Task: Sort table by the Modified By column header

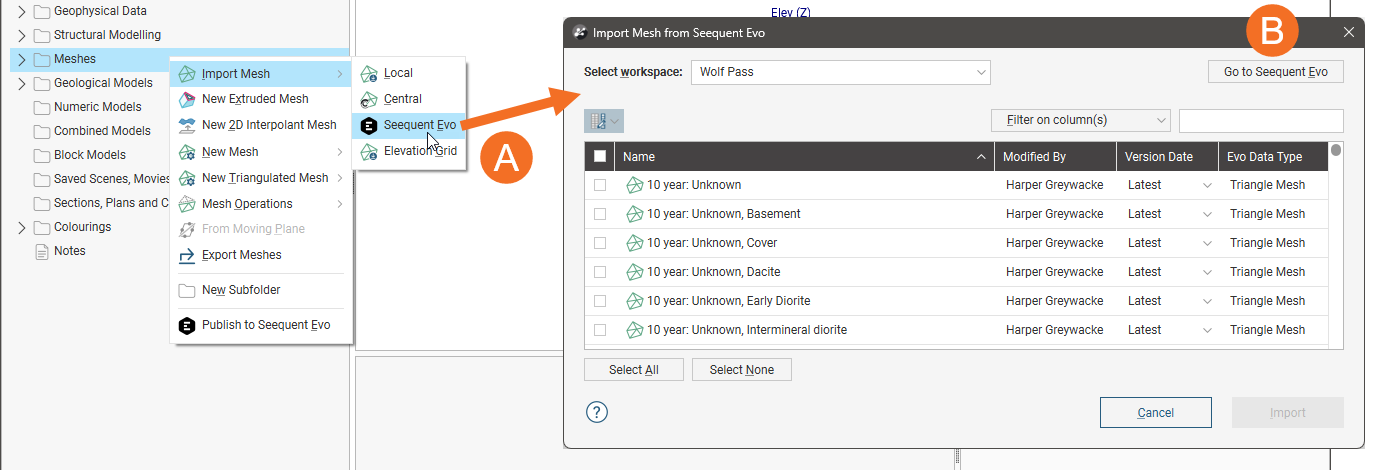Action: [x=1055, y=156]
